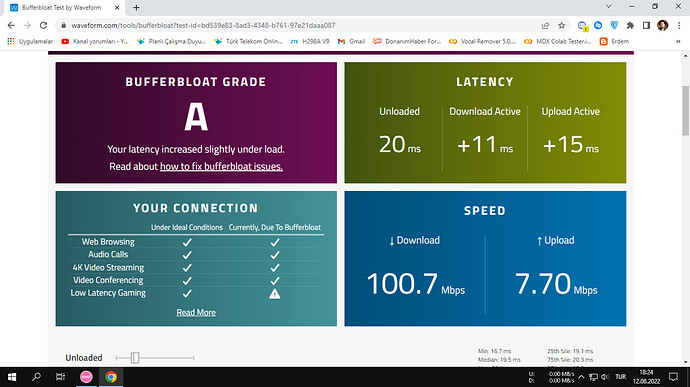This screenshot has height=387, width=690.
Task: Open Windows Task View in taskbar
Action: [60, 377]
